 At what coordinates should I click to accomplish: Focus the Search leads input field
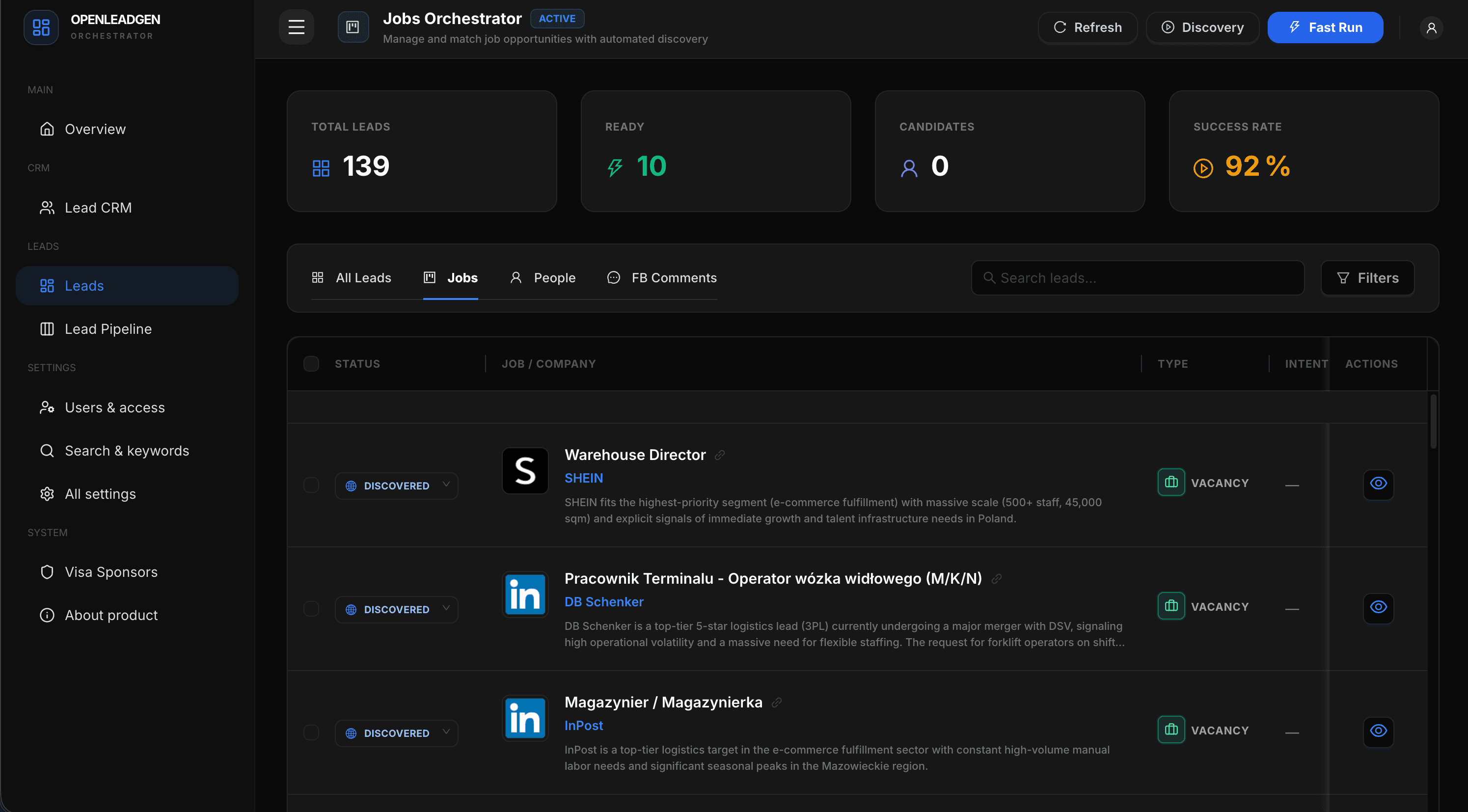tap(1138, 277)
